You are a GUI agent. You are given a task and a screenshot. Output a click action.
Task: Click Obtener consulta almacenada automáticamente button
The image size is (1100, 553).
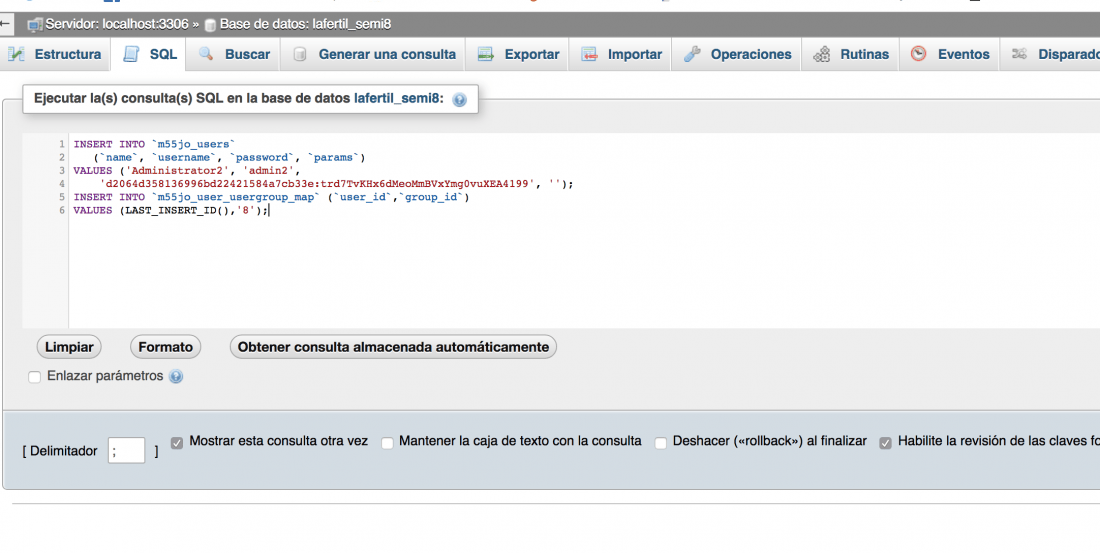(393, 347)
